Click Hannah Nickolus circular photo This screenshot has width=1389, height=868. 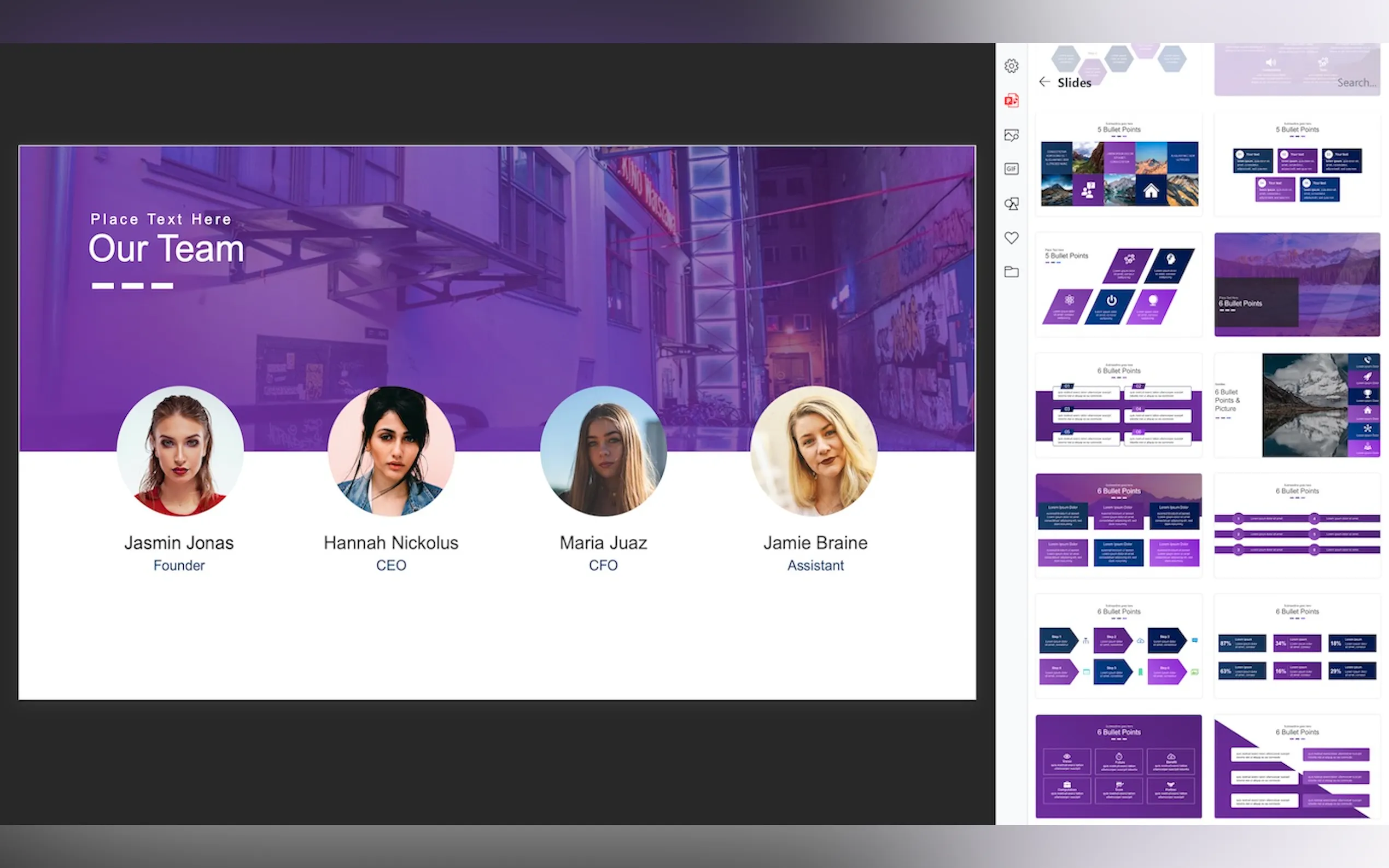[x=391, y=450]
